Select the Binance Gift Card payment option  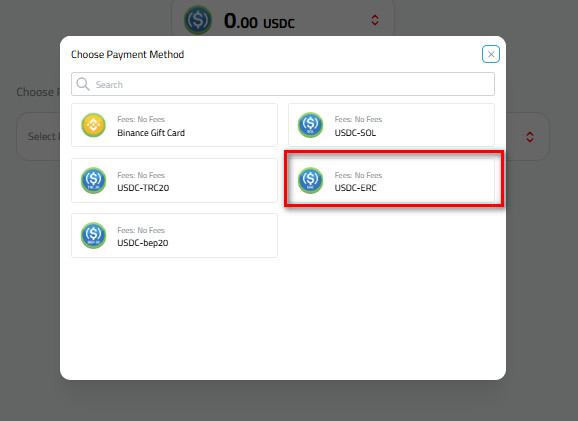click(x=174, y=125)
